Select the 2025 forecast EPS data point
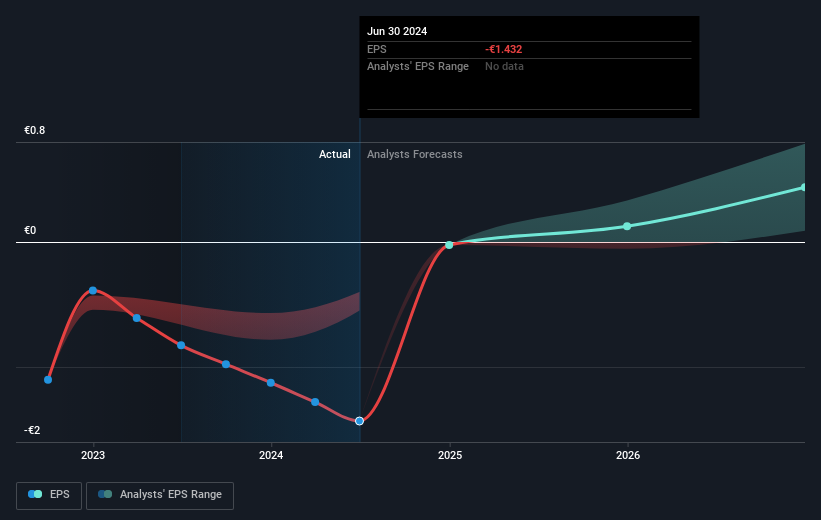The image size is (821, 520). pyautogui.click(x=449, y=245)
